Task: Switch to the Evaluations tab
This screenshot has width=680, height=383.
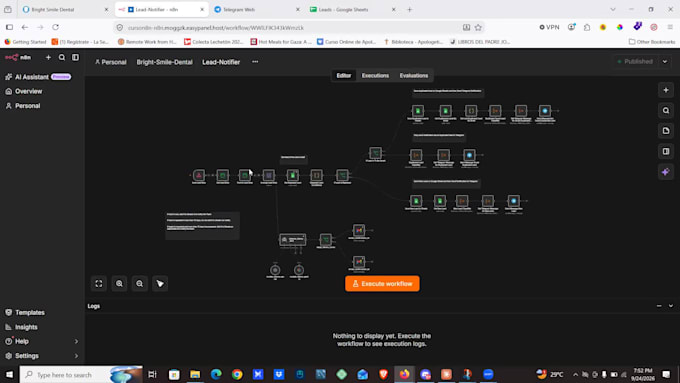Action: tap(414, 75)
